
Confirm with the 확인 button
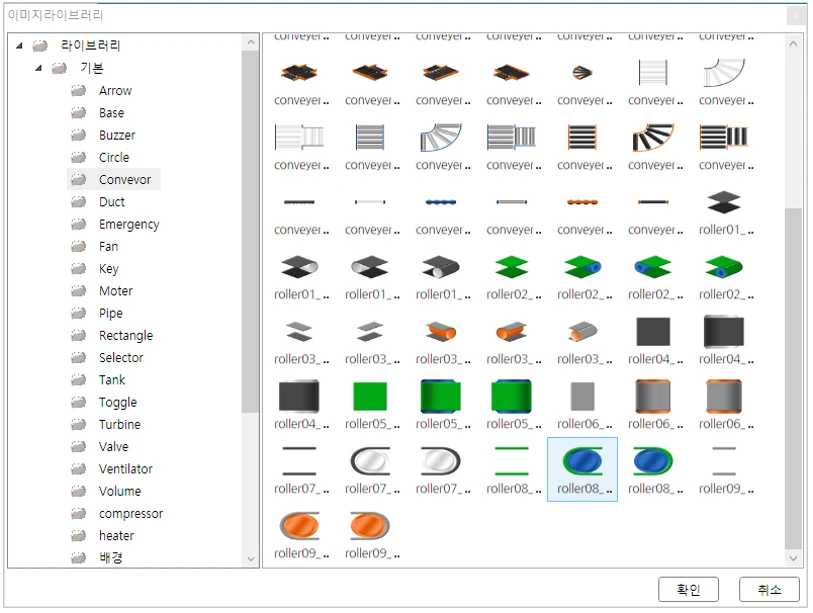point(688,589)
